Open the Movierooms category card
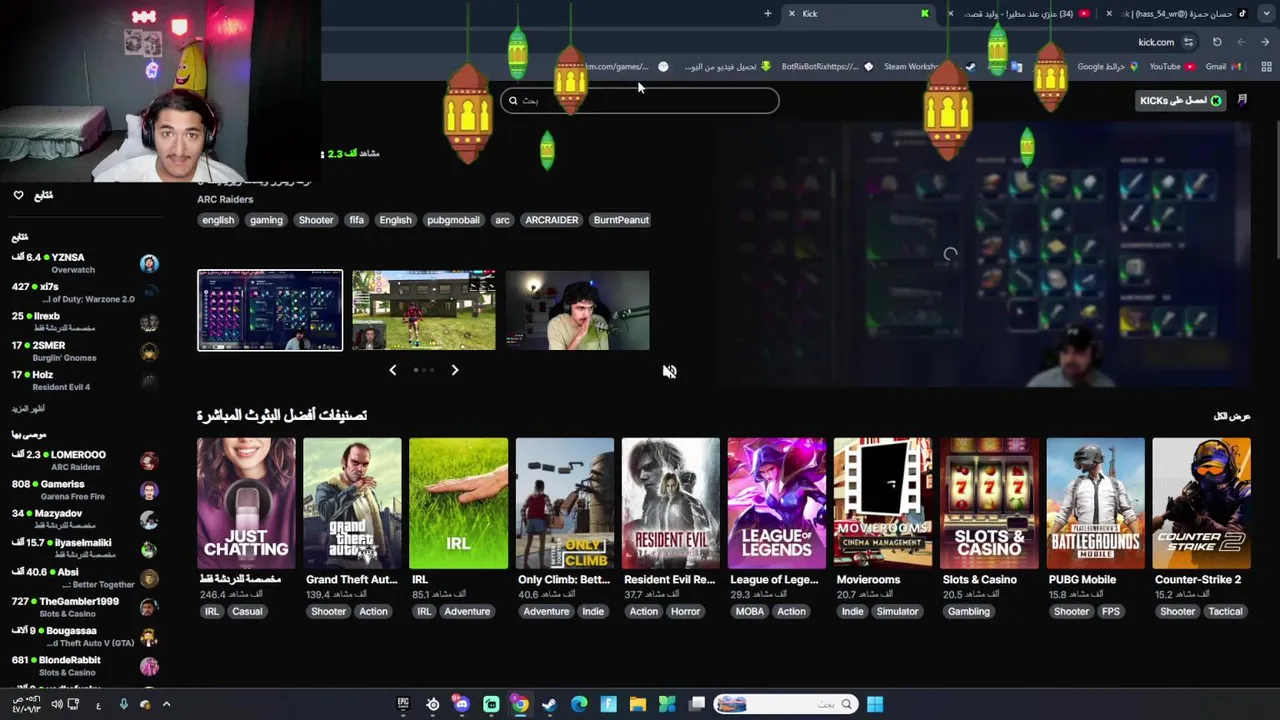 point(883,503)
